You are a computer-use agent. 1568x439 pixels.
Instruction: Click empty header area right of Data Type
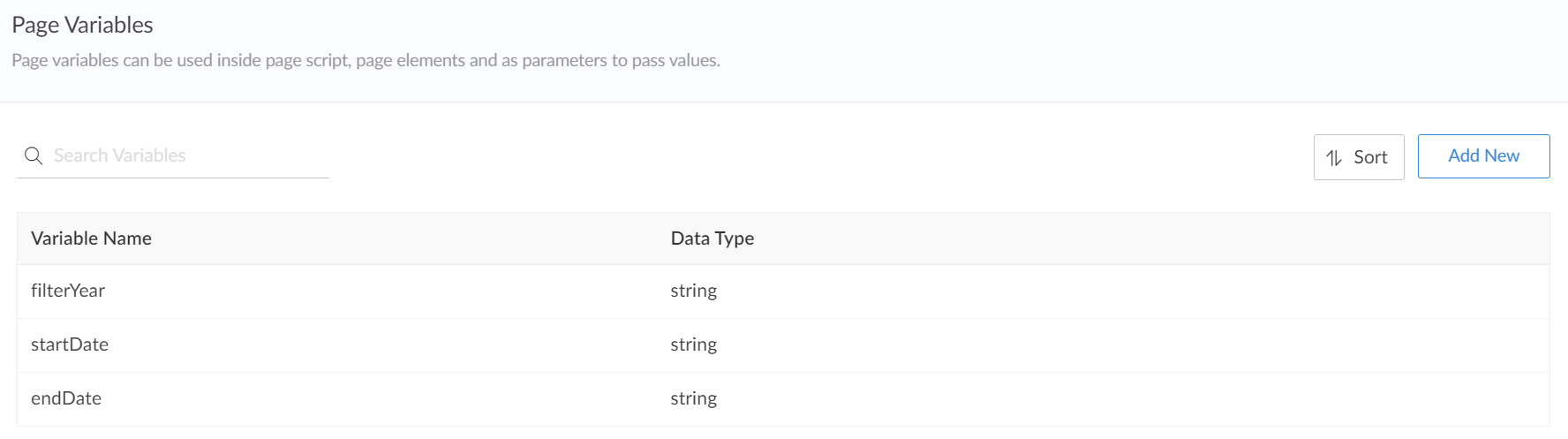coord(1148,238)
